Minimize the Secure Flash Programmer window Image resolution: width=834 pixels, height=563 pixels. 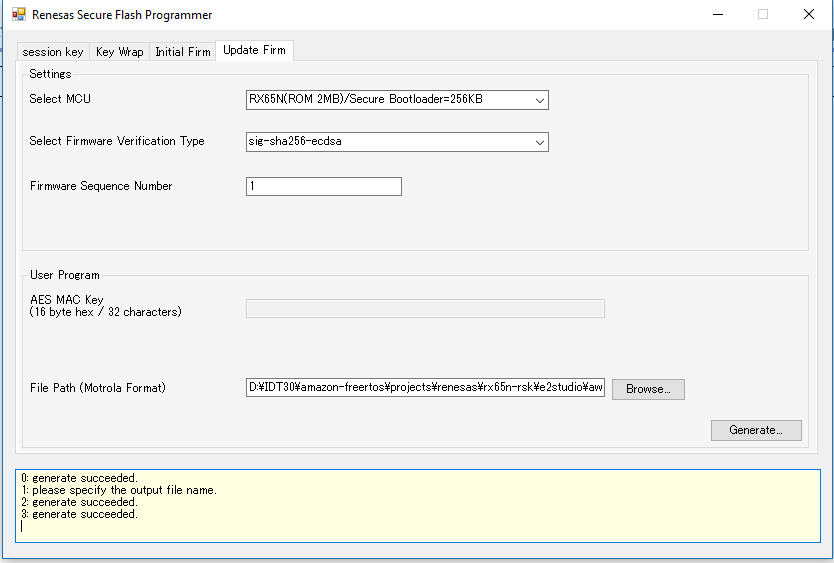[717, 15]
